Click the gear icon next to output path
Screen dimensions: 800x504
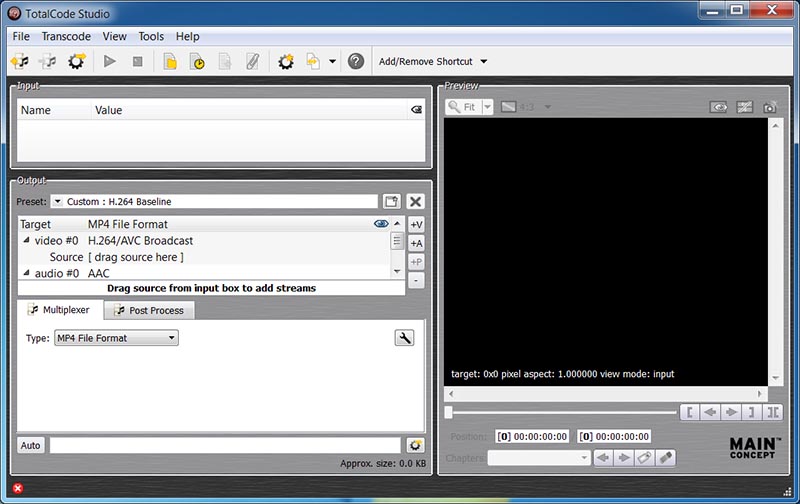point(415,445)
